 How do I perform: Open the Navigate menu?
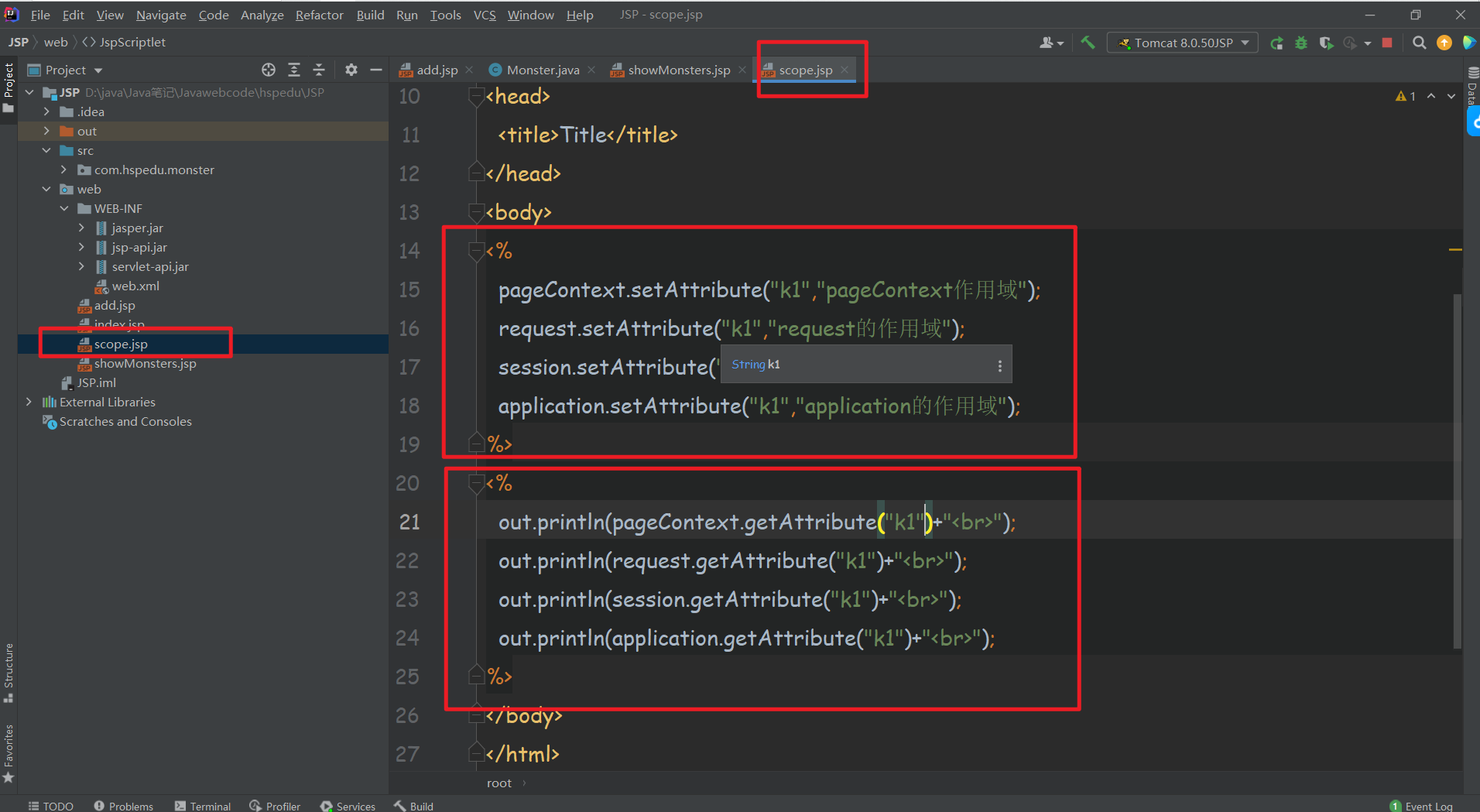pos(161,15)
